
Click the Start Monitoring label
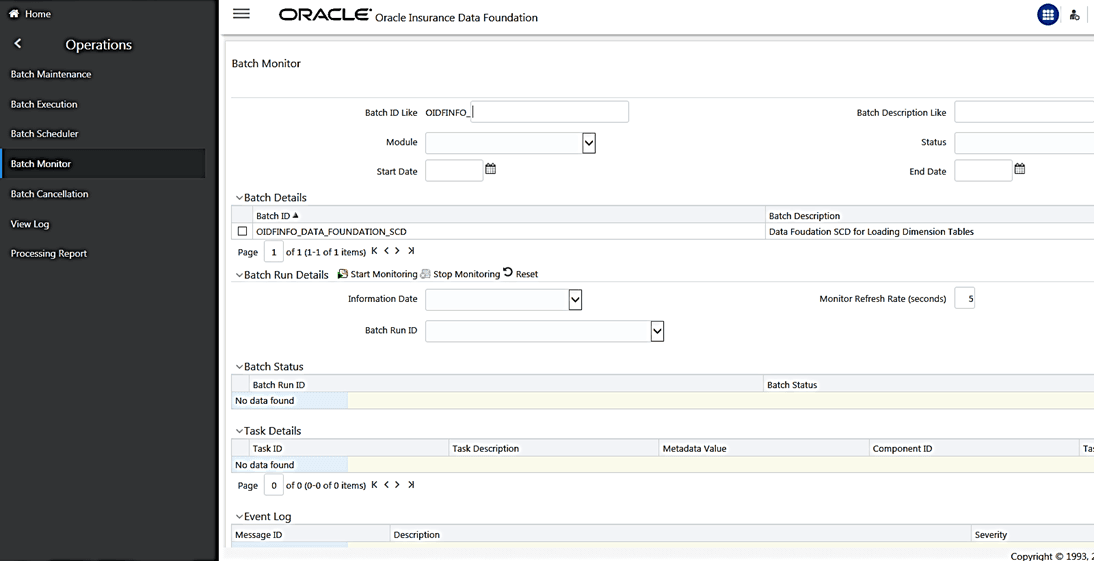coord(384,274)
